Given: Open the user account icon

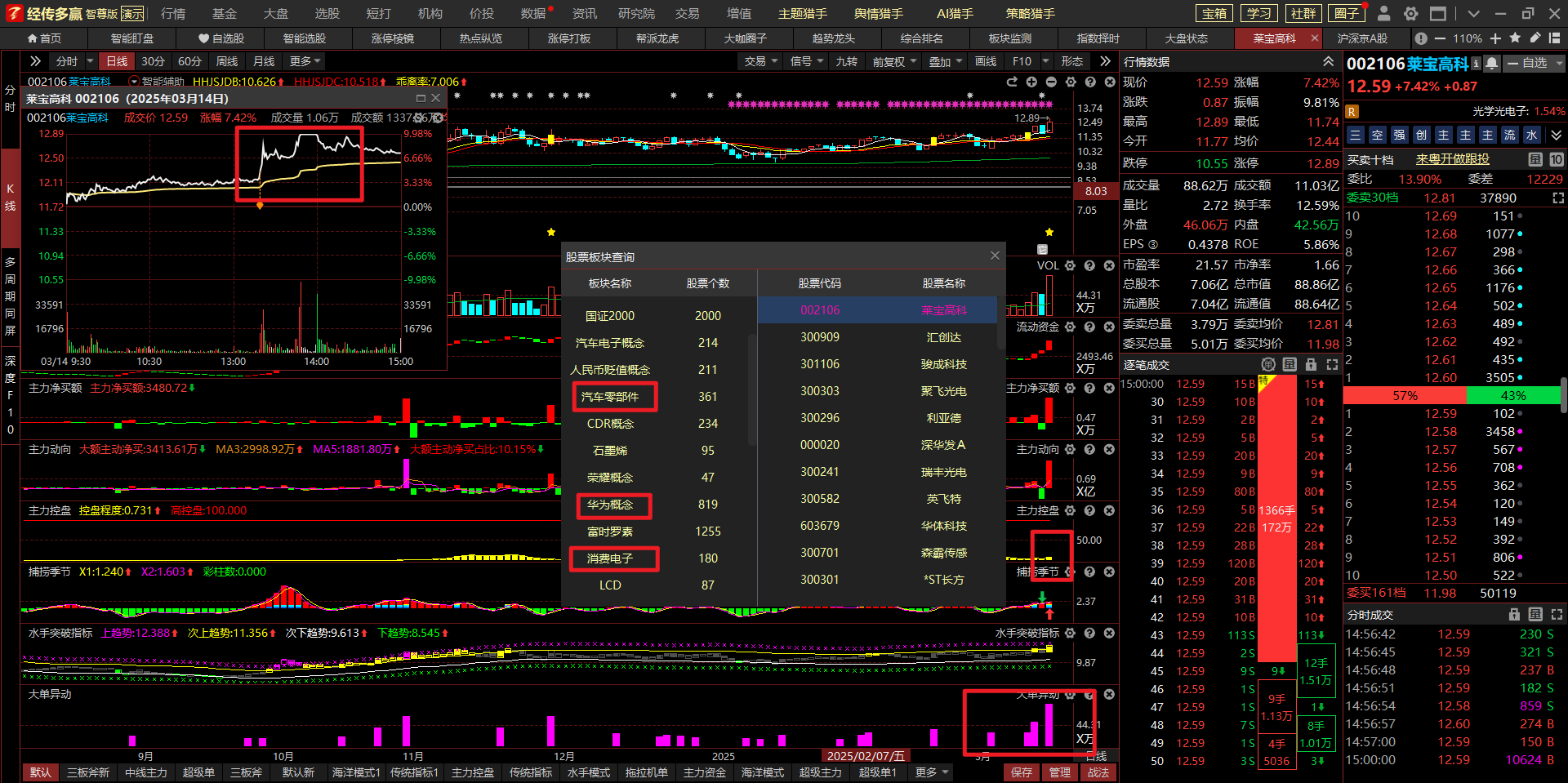Looking at the screenshot, I should pos(1383,13).
